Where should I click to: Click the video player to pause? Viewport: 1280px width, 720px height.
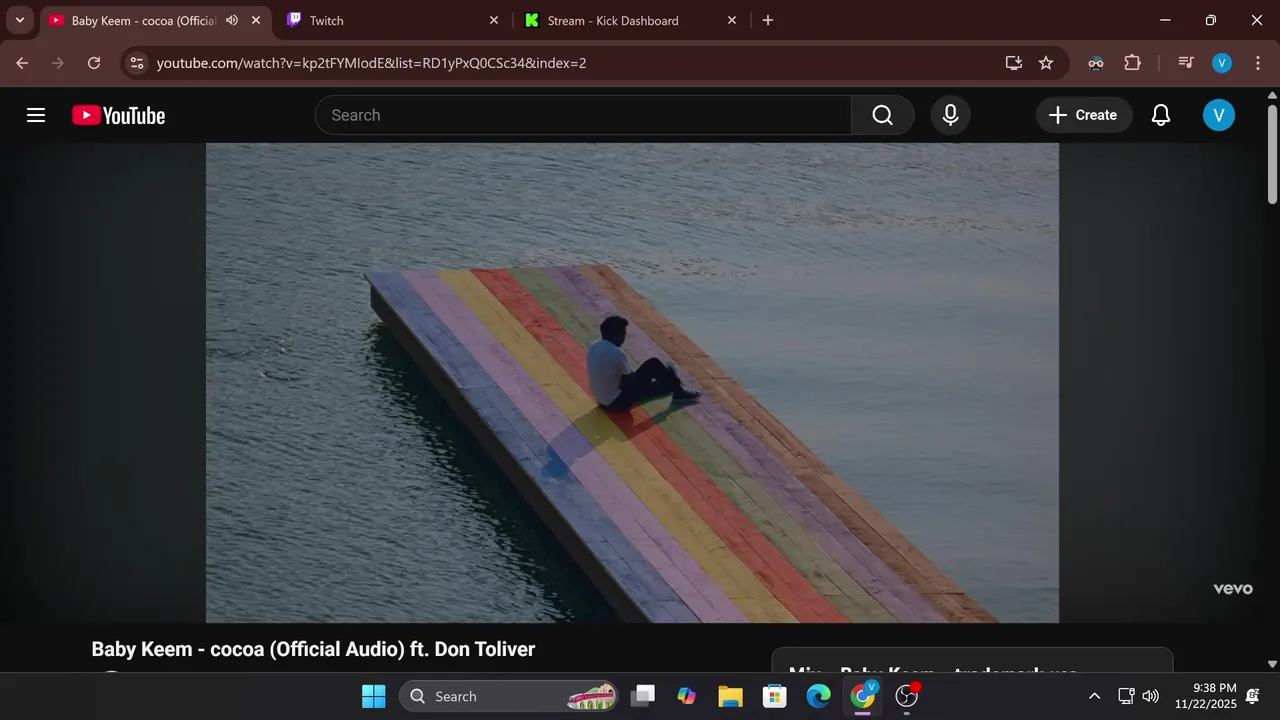(632, 383)
